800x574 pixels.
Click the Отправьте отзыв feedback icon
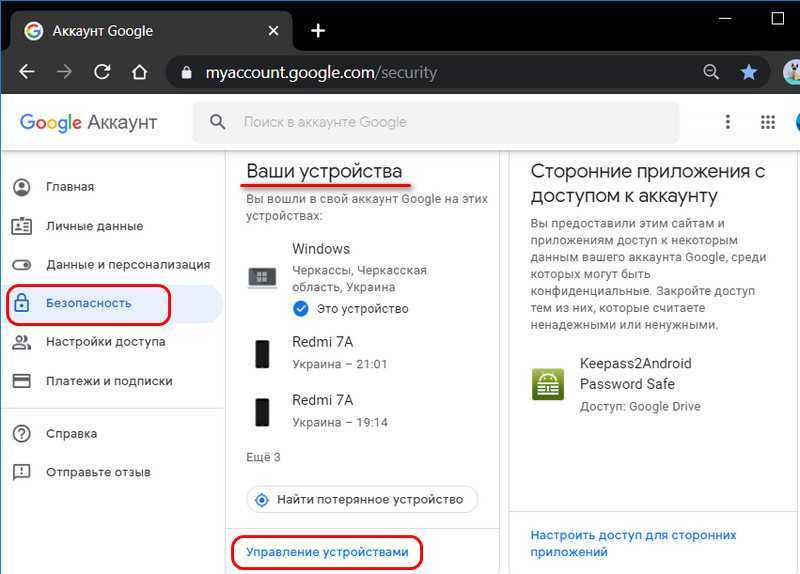tap(21, 472)
